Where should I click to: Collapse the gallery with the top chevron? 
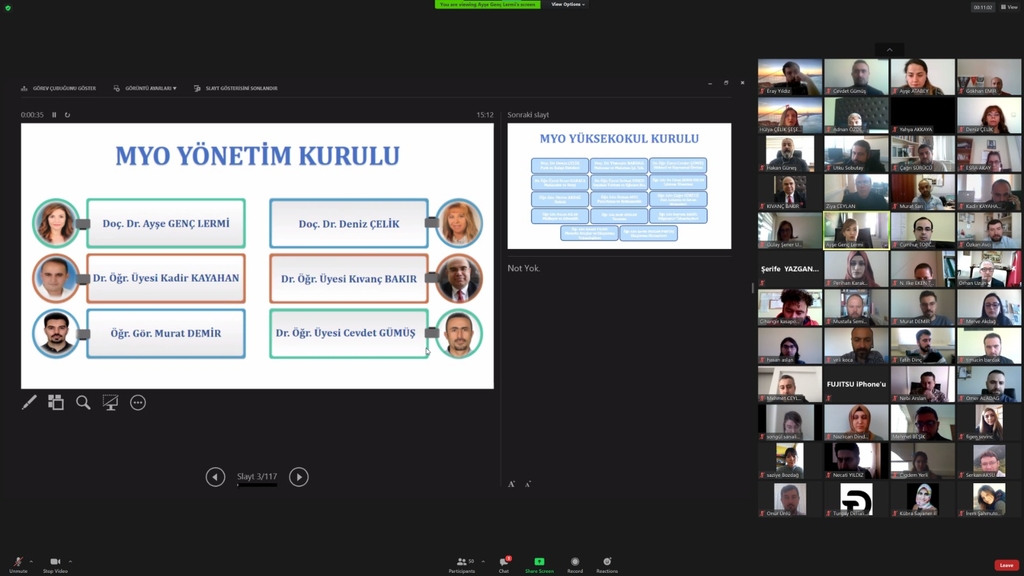889,50
